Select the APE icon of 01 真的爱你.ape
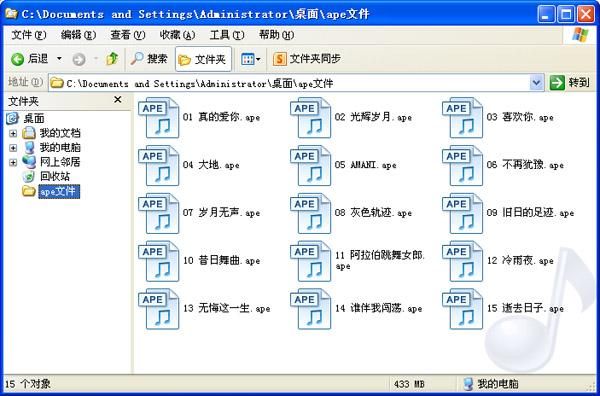The height and width of the screenshot is (396, 600). [158, 117]
